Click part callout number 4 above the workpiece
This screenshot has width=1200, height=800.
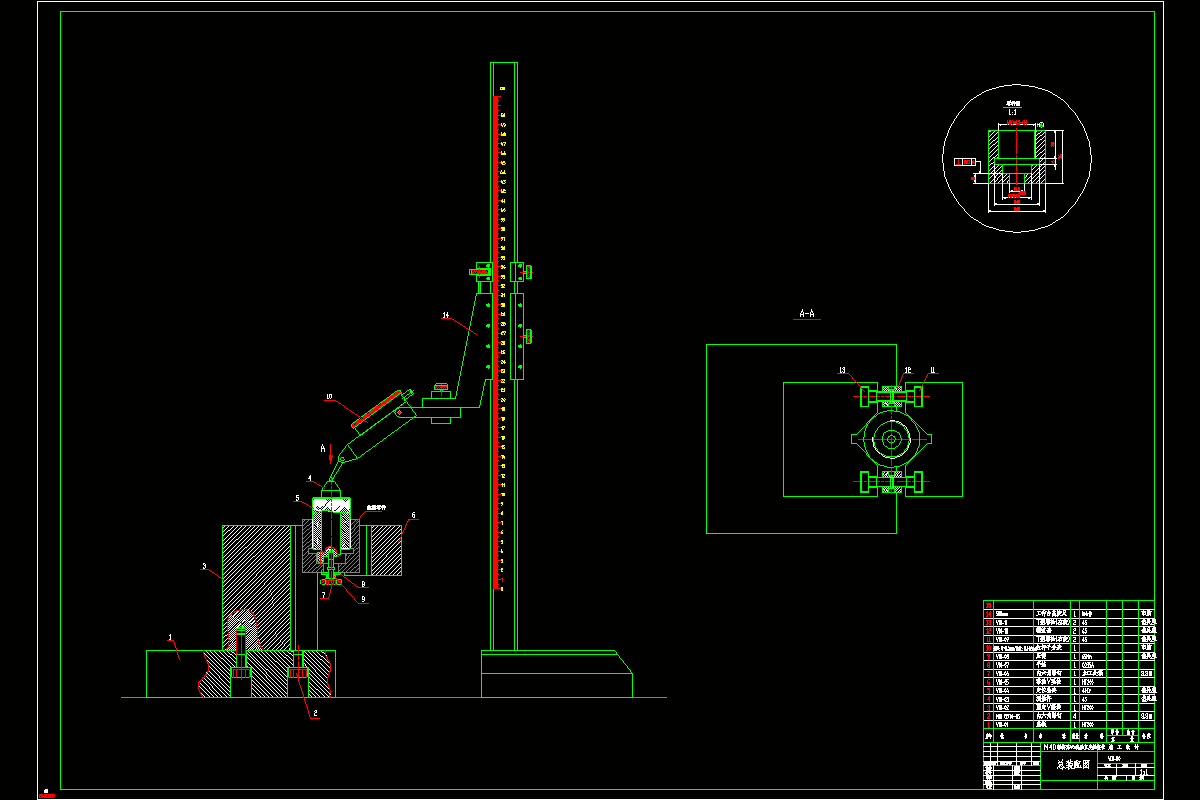pos(309,478)
